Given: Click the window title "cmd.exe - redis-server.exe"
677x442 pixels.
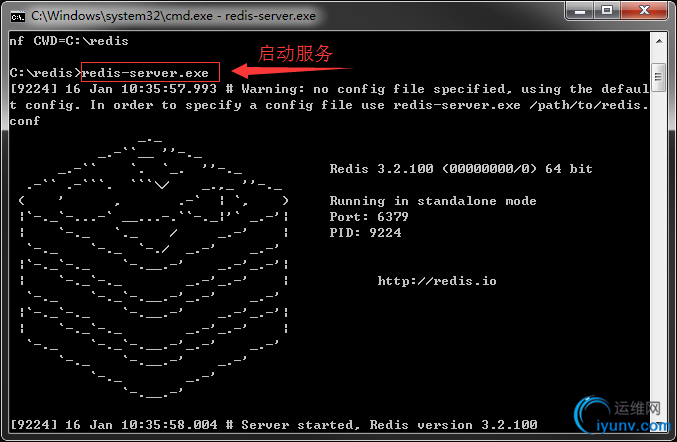Looking at the screenshot, I should tap(173, 16).
